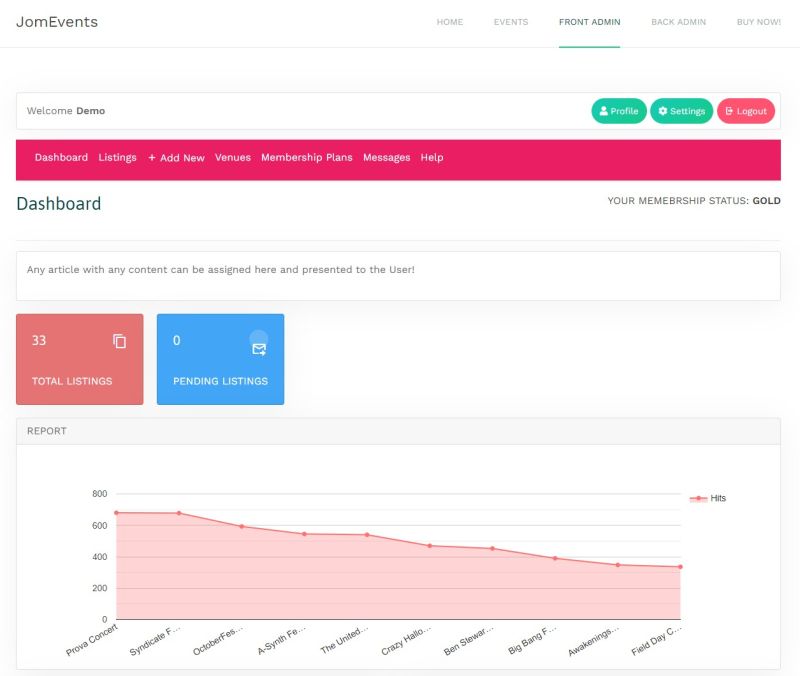The image size is (800, 676).
Task: Select HOME in the top navigation
Action: click(449, 21)
